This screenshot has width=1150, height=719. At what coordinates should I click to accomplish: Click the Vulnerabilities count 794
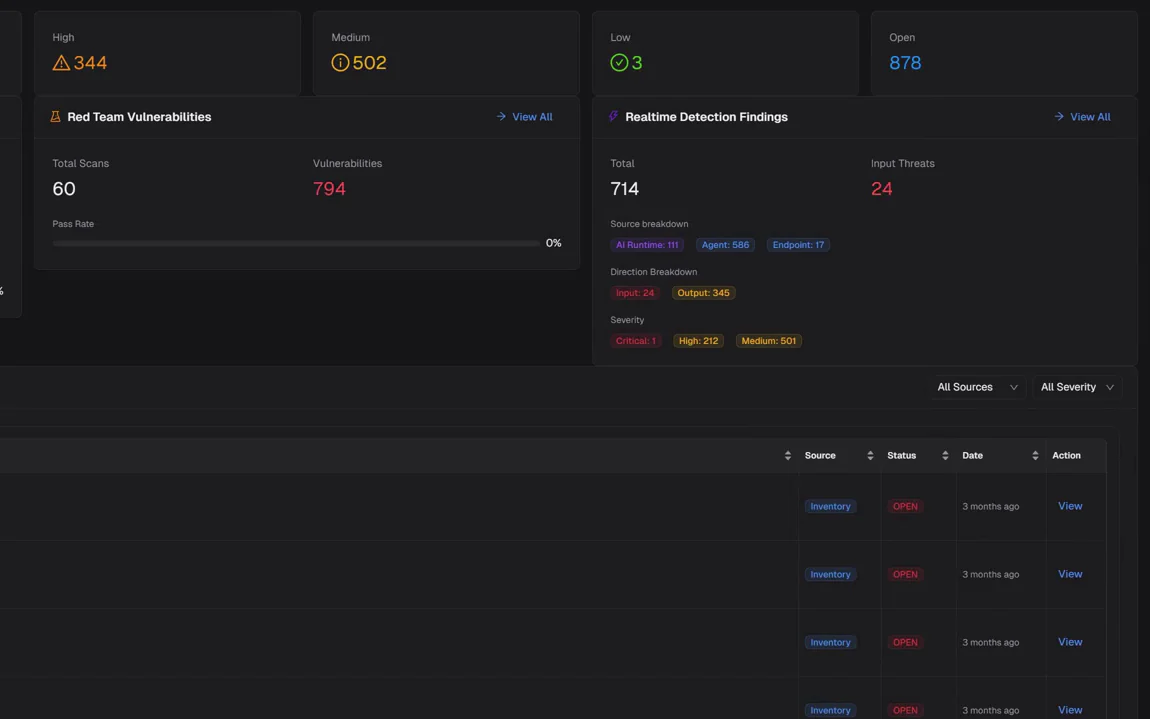click(329, 189)
